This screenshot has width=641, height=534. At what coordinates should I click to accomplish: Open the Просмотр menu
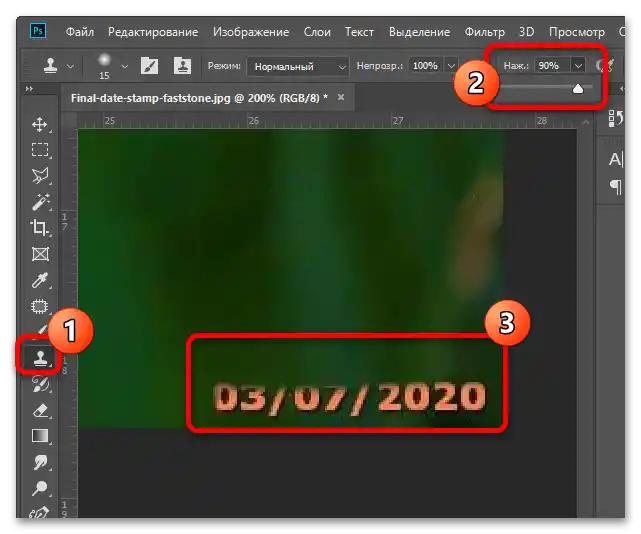pyautogui.click(x=576, y=32)
